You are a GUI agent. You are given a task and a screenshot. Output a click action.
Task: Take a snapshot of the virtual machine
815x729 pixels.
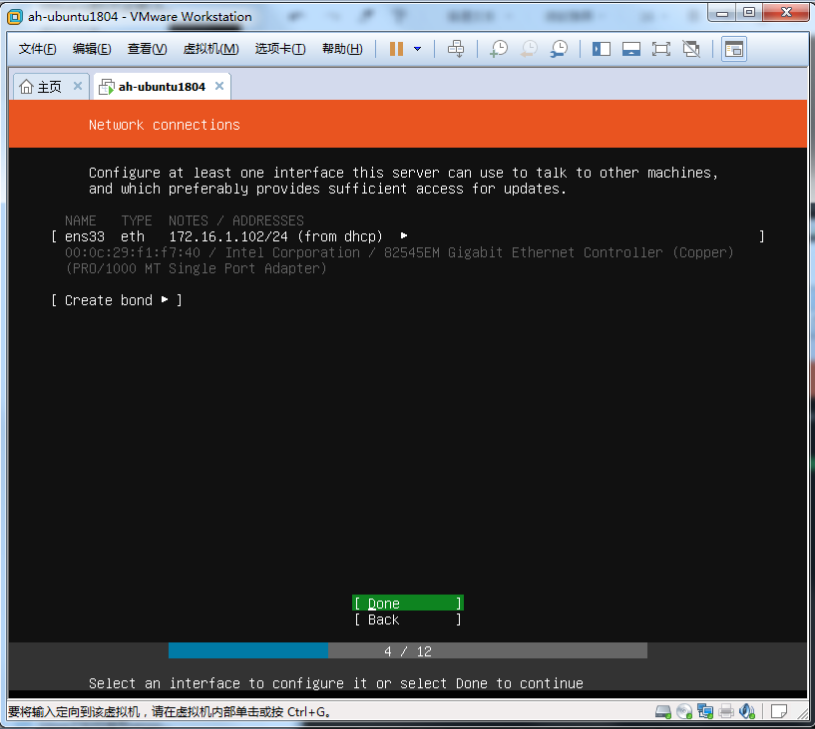(498, 49)
